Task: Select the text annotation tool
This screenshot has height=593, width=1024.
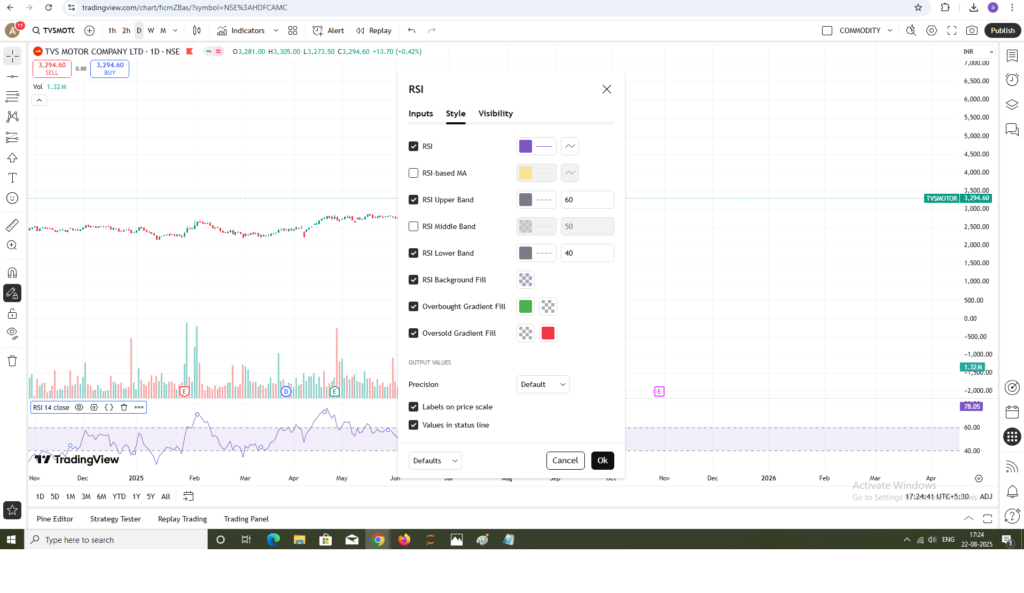Action: (x=12, y=178)
